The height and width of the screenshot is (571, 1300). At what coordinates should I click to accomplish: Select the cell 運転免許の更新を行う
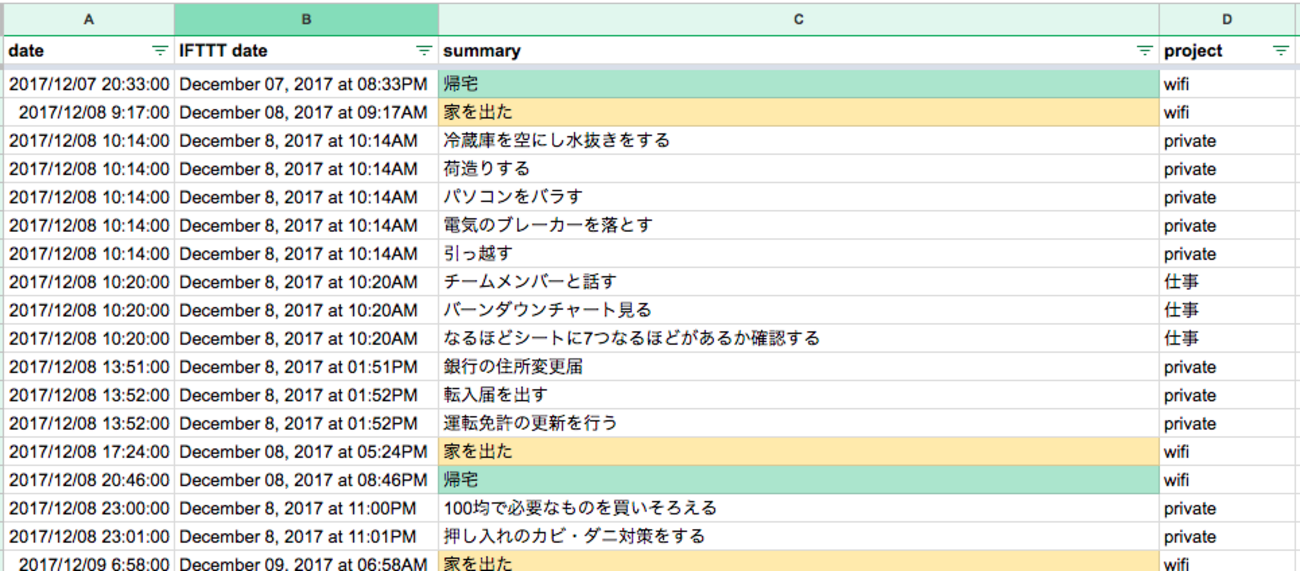coord(799,423)
